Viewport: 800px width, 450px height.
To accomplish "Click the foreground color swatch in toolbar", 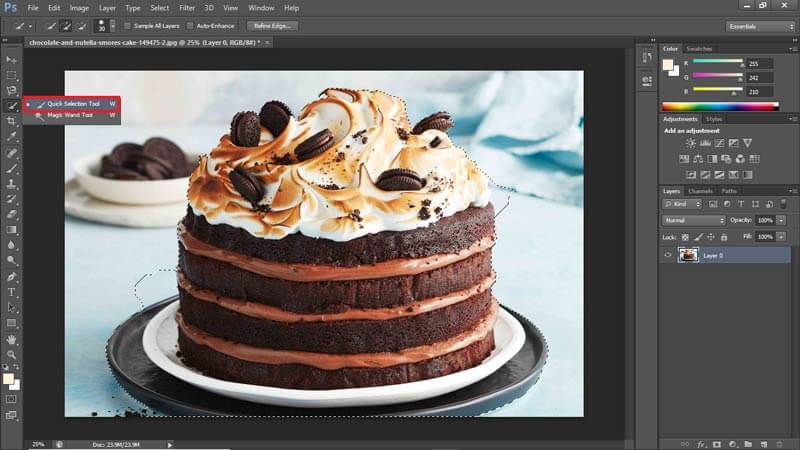I will (x=9, y=379).
